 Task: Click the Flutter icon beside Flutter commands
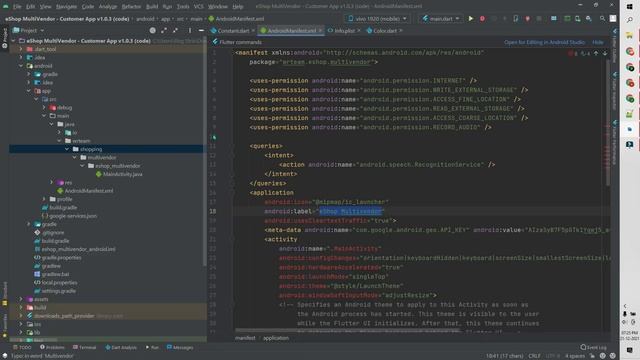click(215, 42)
